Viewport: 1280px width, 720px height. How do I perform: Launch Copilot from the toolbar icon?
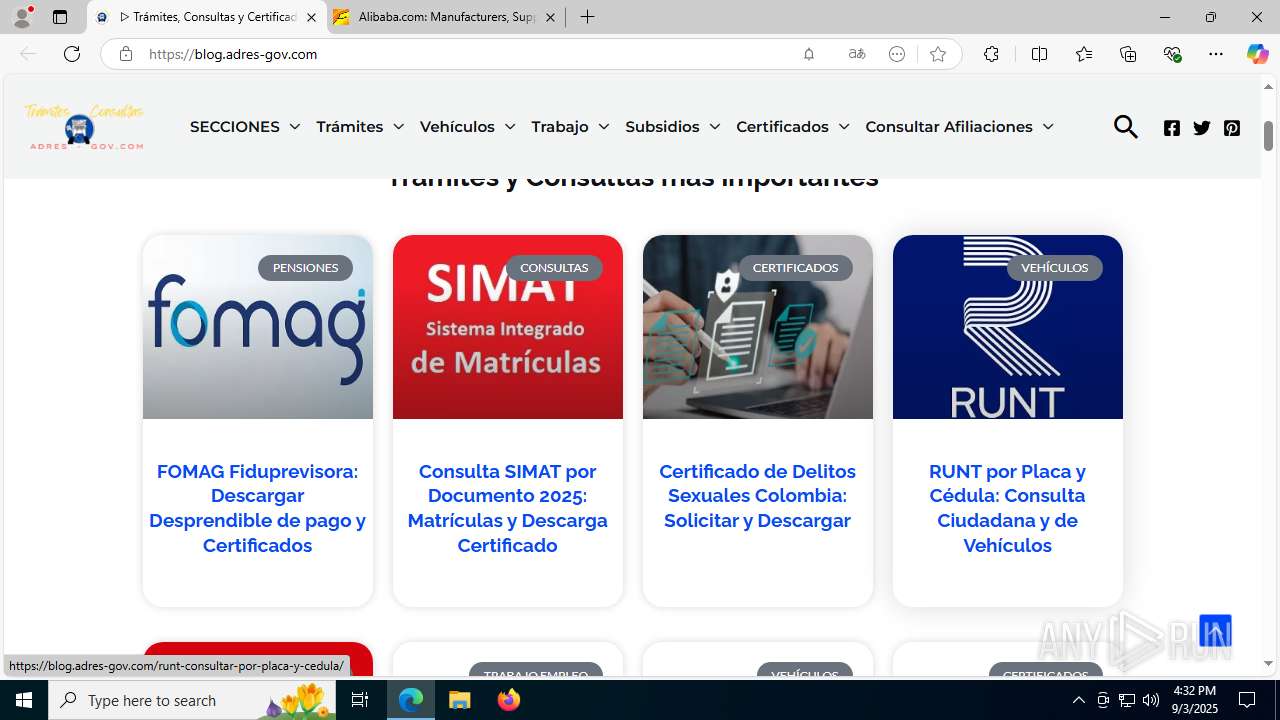[x=1257, y=54]
